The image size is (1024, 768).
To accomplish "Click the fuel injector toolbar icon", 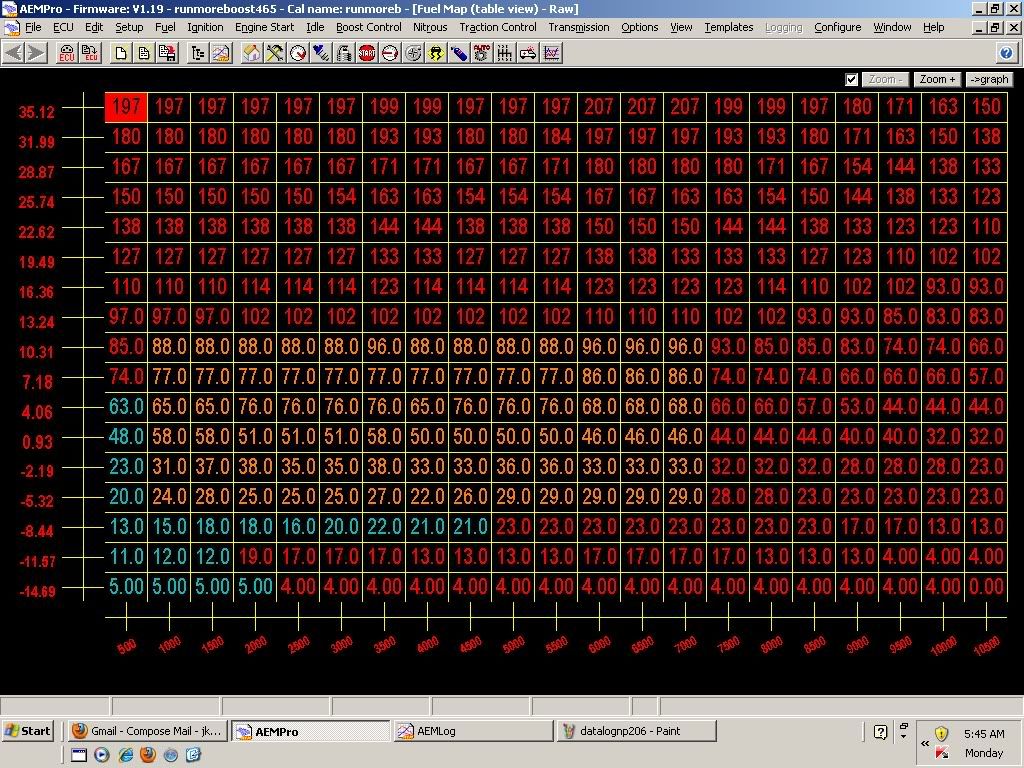I will click(x=344, y=53).
